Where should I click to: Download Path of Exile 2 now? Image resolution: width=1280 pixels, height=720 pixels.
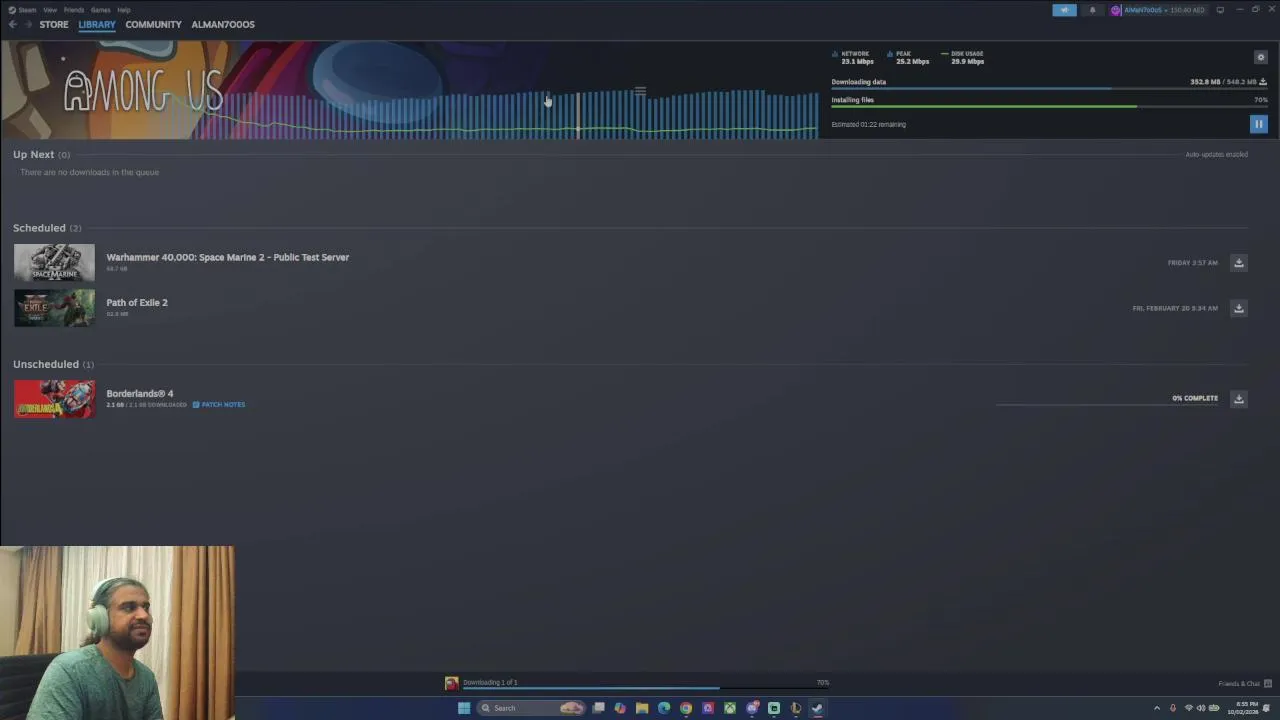click(1238, 308)
